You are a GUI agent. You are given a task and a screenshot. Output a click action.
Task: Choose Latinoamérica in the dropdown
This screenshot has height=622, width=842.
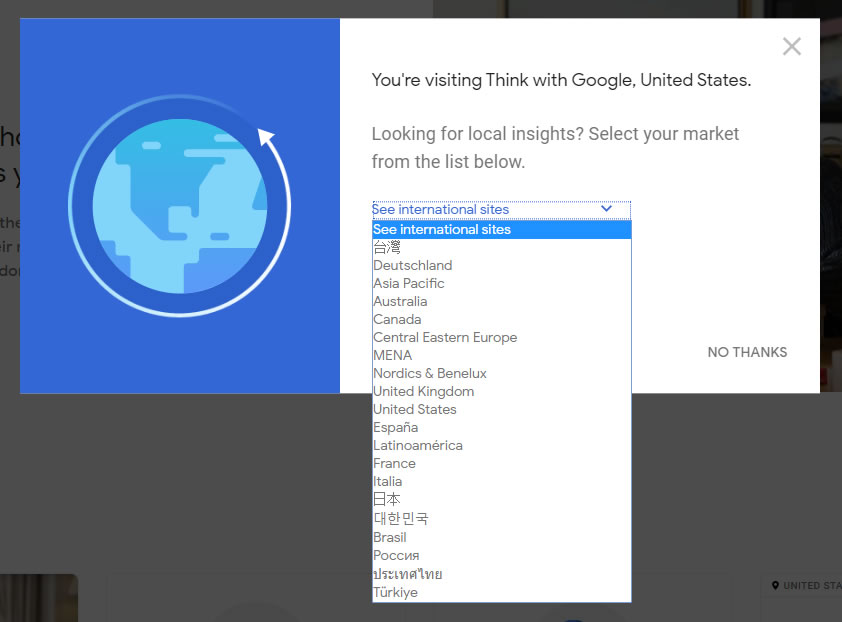point(418,445)
